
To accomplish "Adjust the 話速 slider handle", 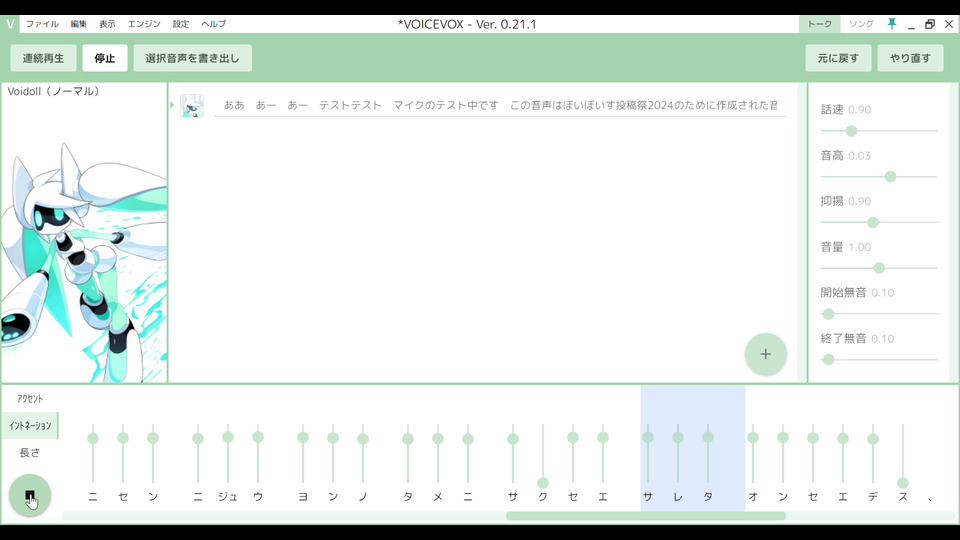I will point(851,131).
